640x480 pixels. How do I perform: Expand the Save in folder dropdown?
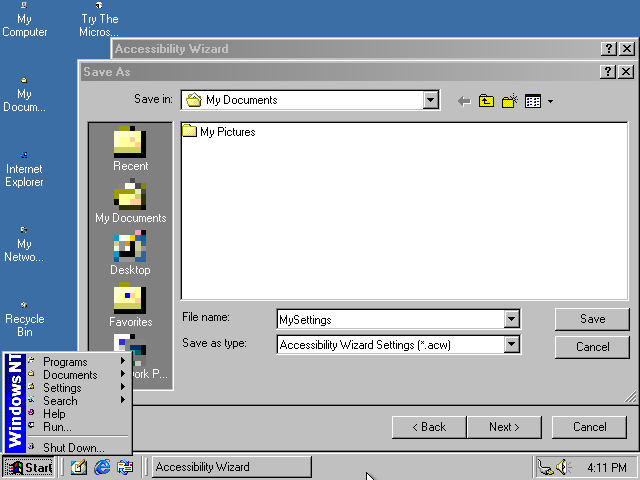[x=431, y=100]
